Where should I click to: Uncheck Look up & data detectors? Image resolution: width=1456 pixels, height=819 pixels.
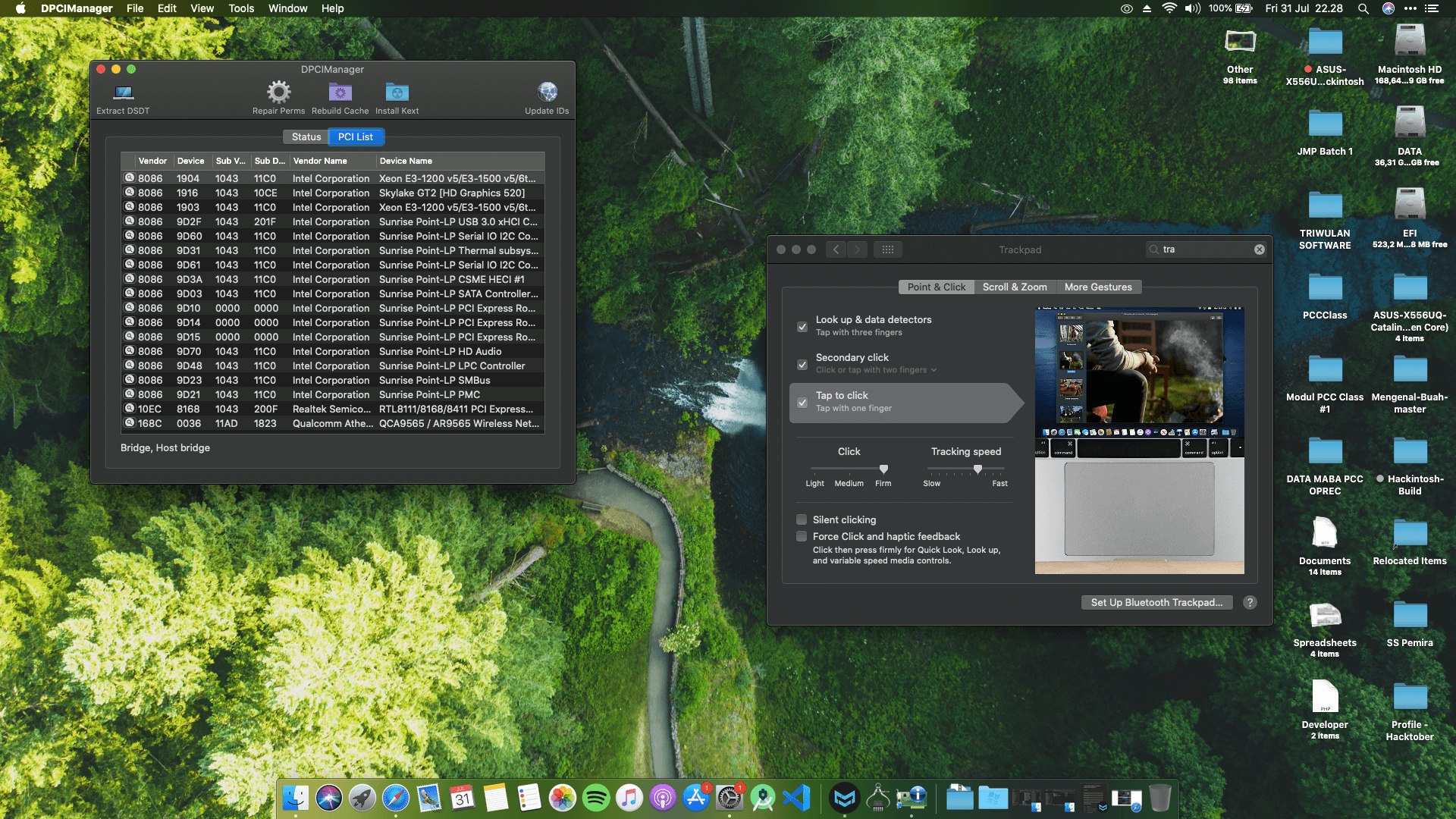(x=802, y=327)
